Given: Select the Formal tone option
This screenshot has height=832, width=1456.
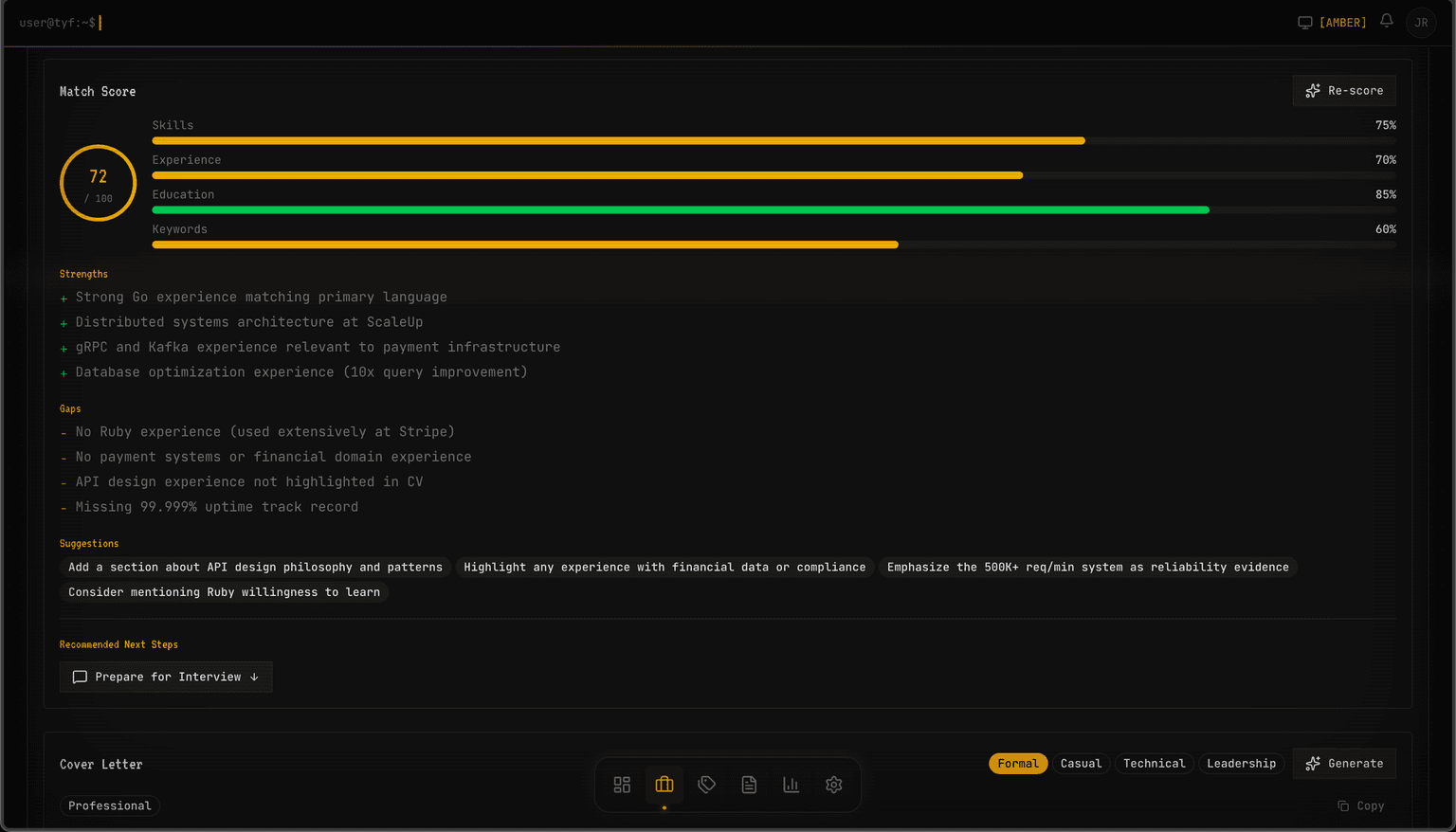Looking at the screenshot, I should 1017,764.
